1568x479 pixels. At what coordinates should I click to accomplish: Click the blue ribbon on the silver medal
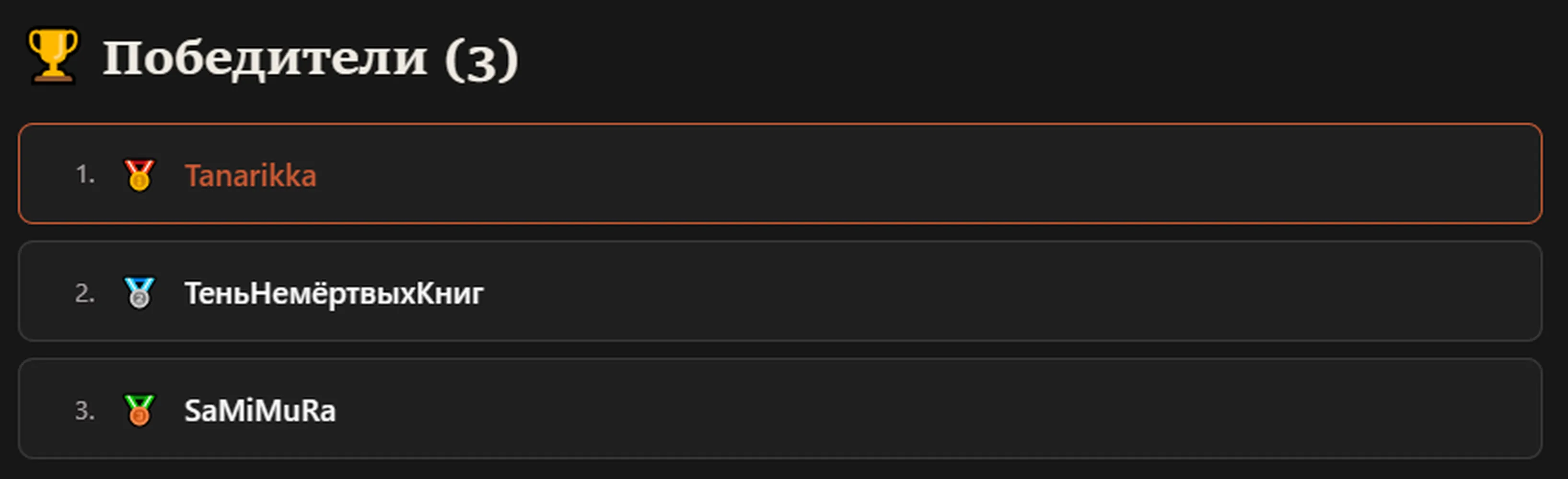click(x=139, y=284)
